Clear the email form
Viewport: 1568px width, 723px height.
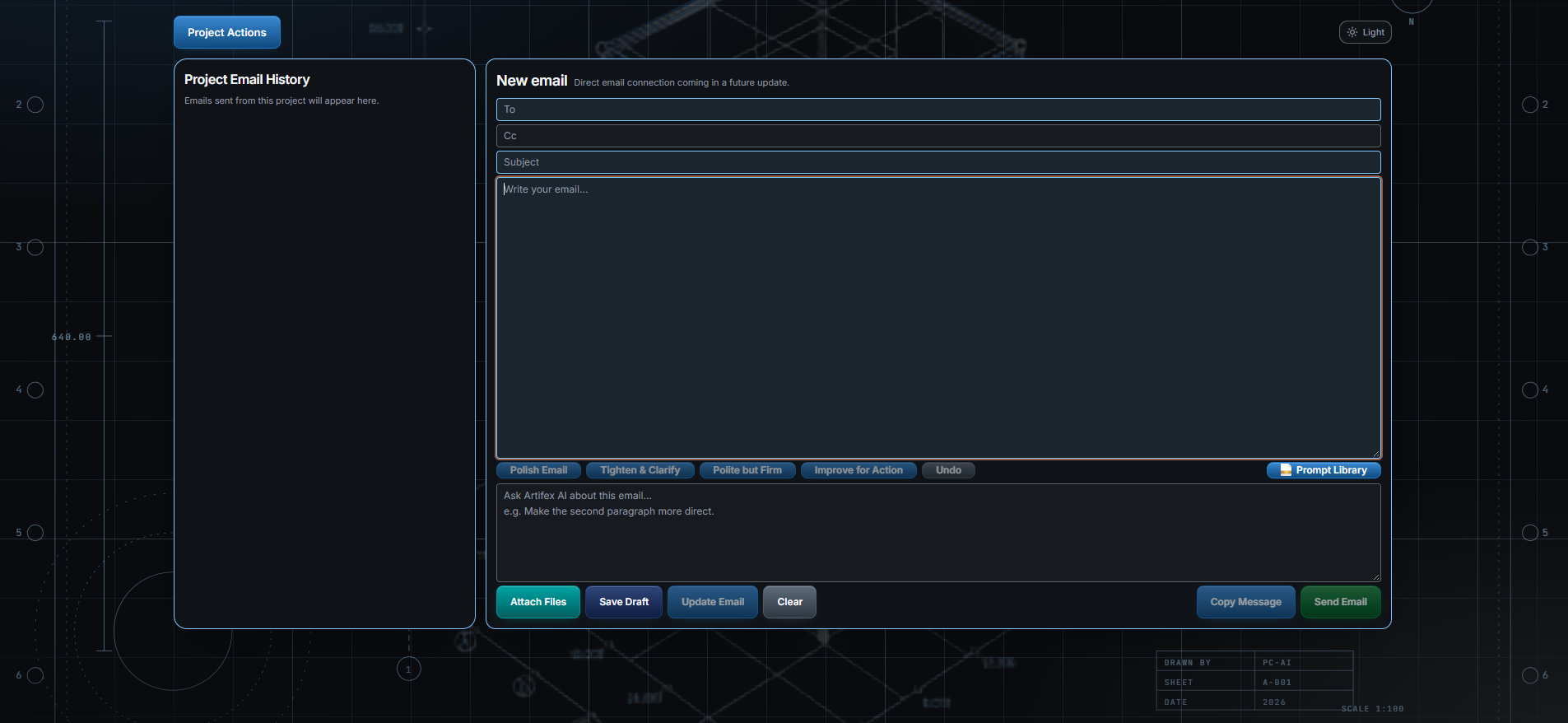[x=789, y=602]
